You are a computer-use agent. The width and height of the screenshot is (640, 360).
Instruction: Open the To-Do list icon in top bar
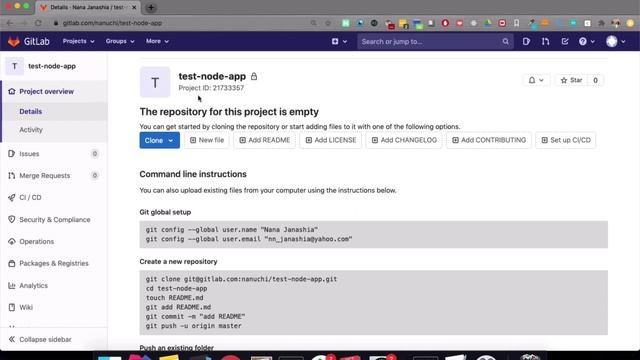[x=565, y=41]
